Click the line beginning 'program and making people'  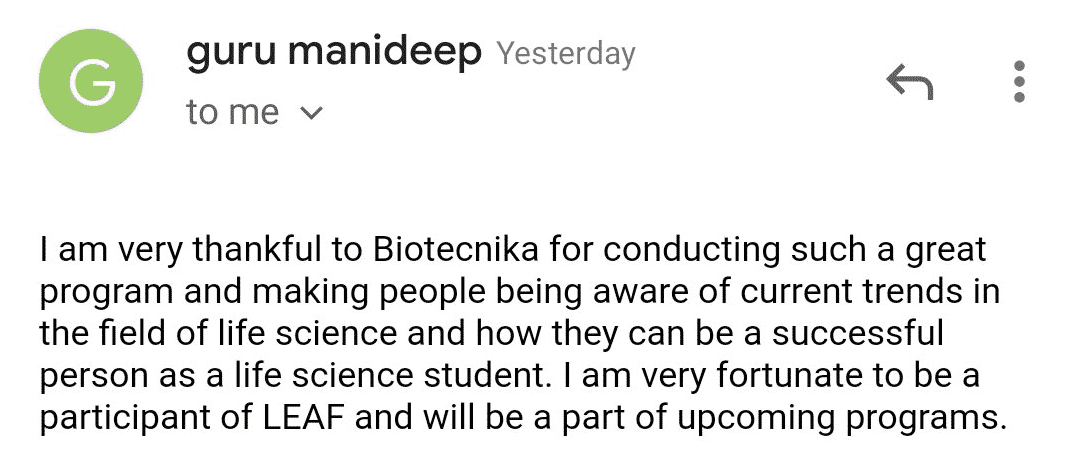pyautogui.click(x=519, y=293)
